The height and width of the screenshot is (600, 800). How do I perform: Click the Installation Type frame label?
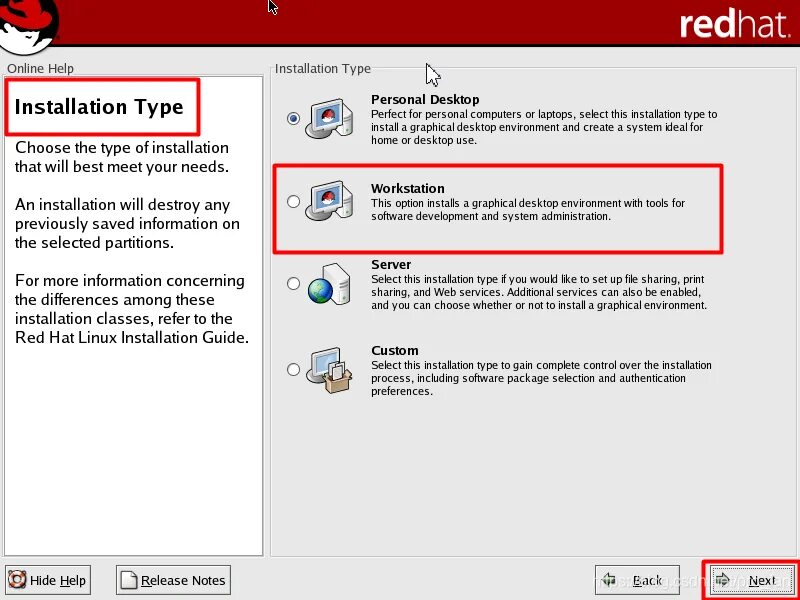coord(322,68)
